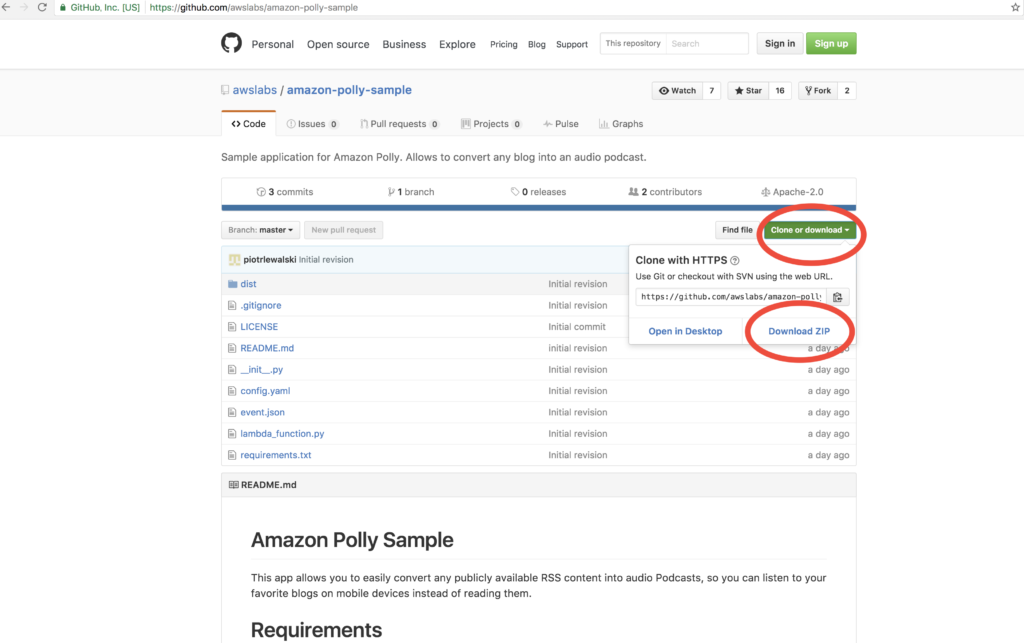
Task: Show the site security padlock info
Action: (x=63, y=7)
